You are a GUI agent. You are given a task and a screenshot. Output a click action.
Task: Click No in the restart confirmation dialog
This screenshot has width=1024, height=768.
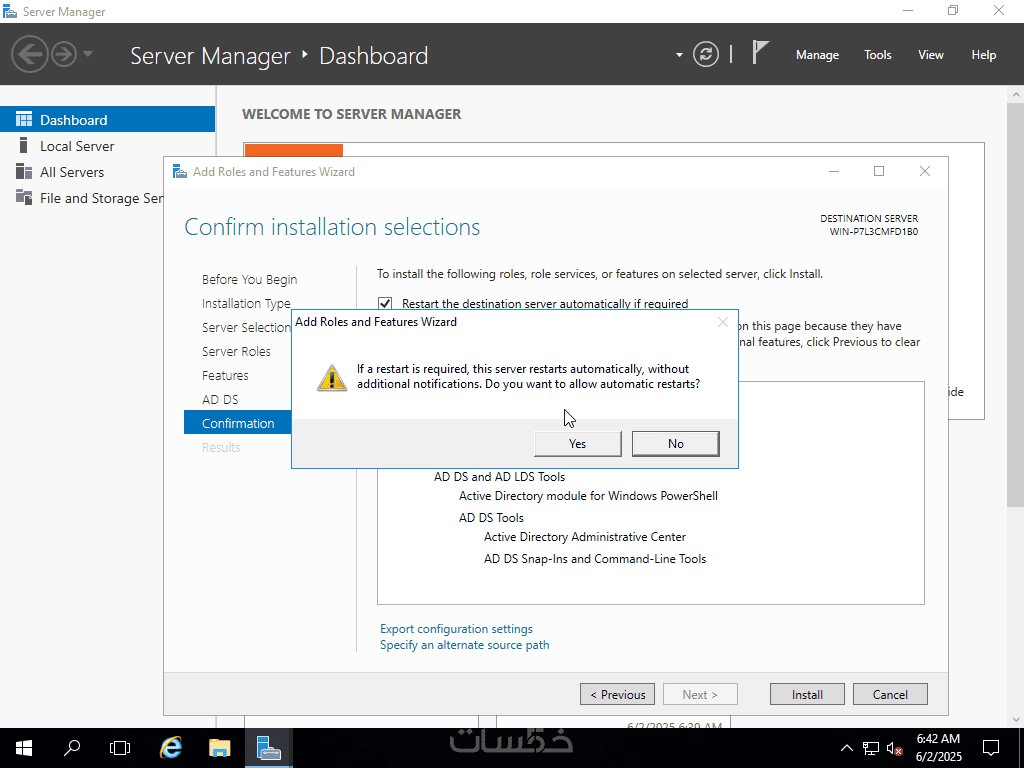coord(675,443)
